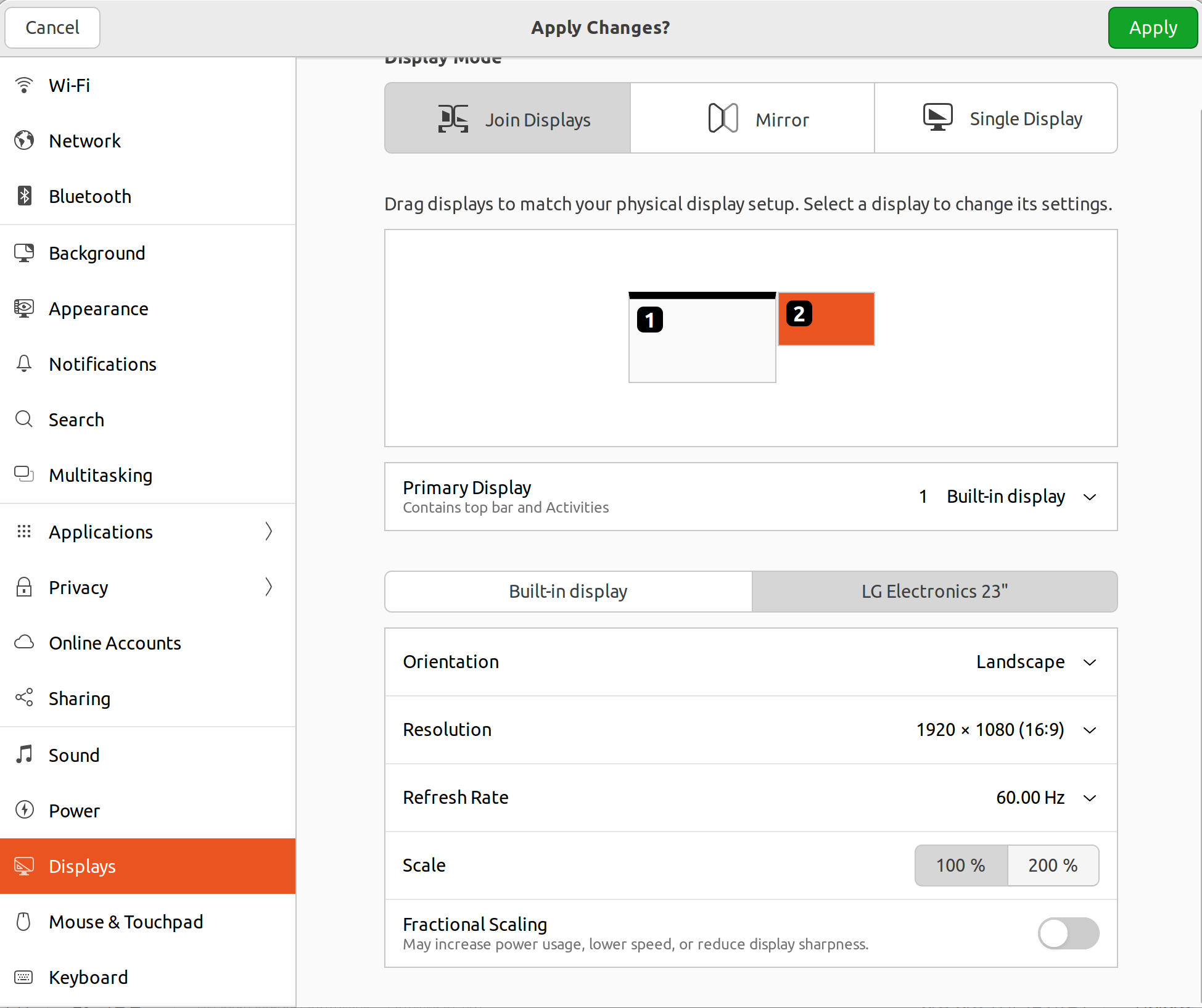Set scale to 200 %

coord(1052,865)
